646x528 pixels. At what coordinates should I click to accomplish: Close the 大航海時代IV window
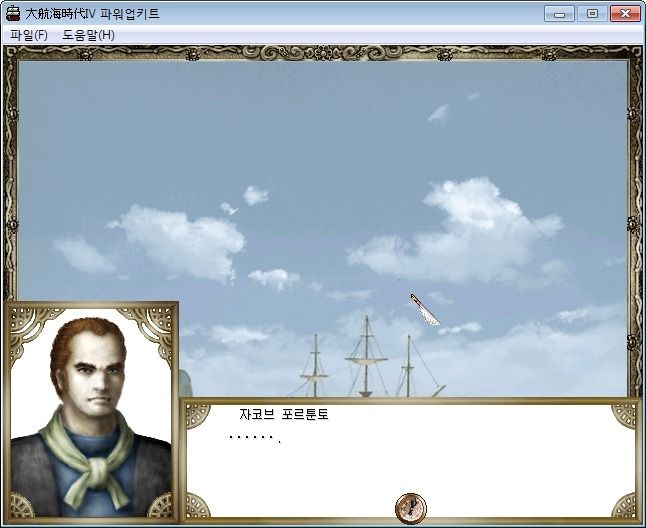[x=625, y=14]
